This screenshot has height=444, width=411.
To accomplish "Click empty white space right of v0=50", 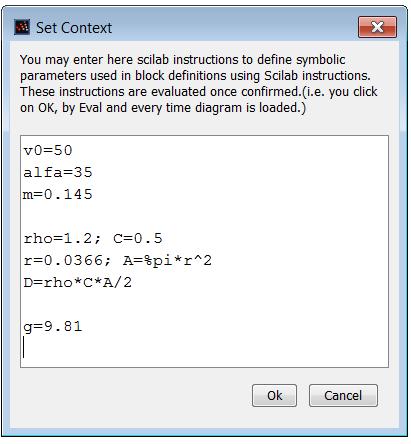I will [x=230, y=150].
